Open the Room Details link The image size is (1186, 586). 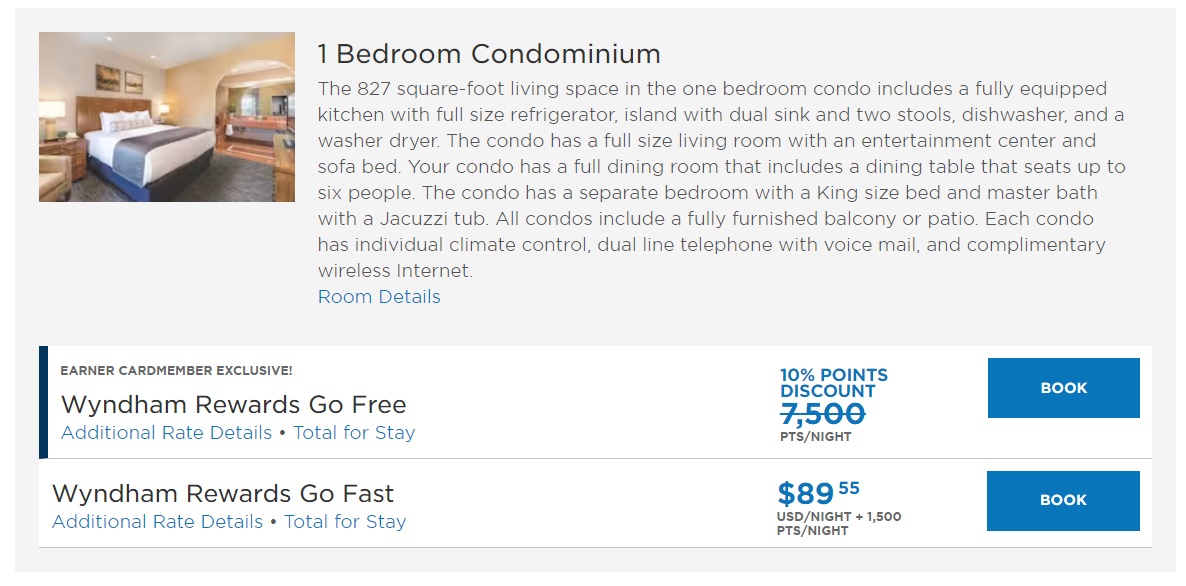coord(378,296)
